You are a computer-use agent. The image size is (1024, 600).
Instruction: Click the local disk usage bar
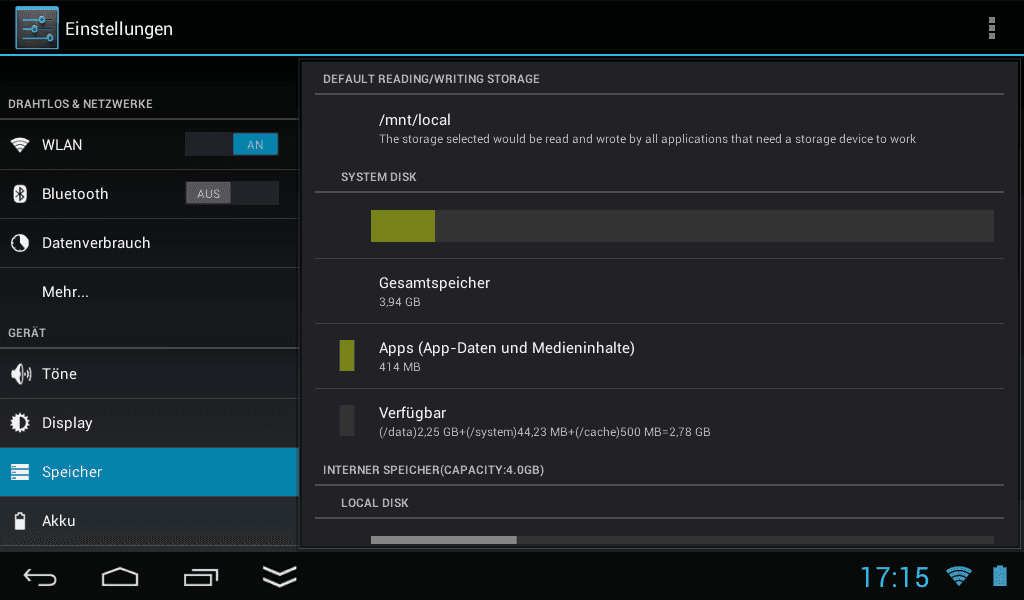[x=682, y=540]
